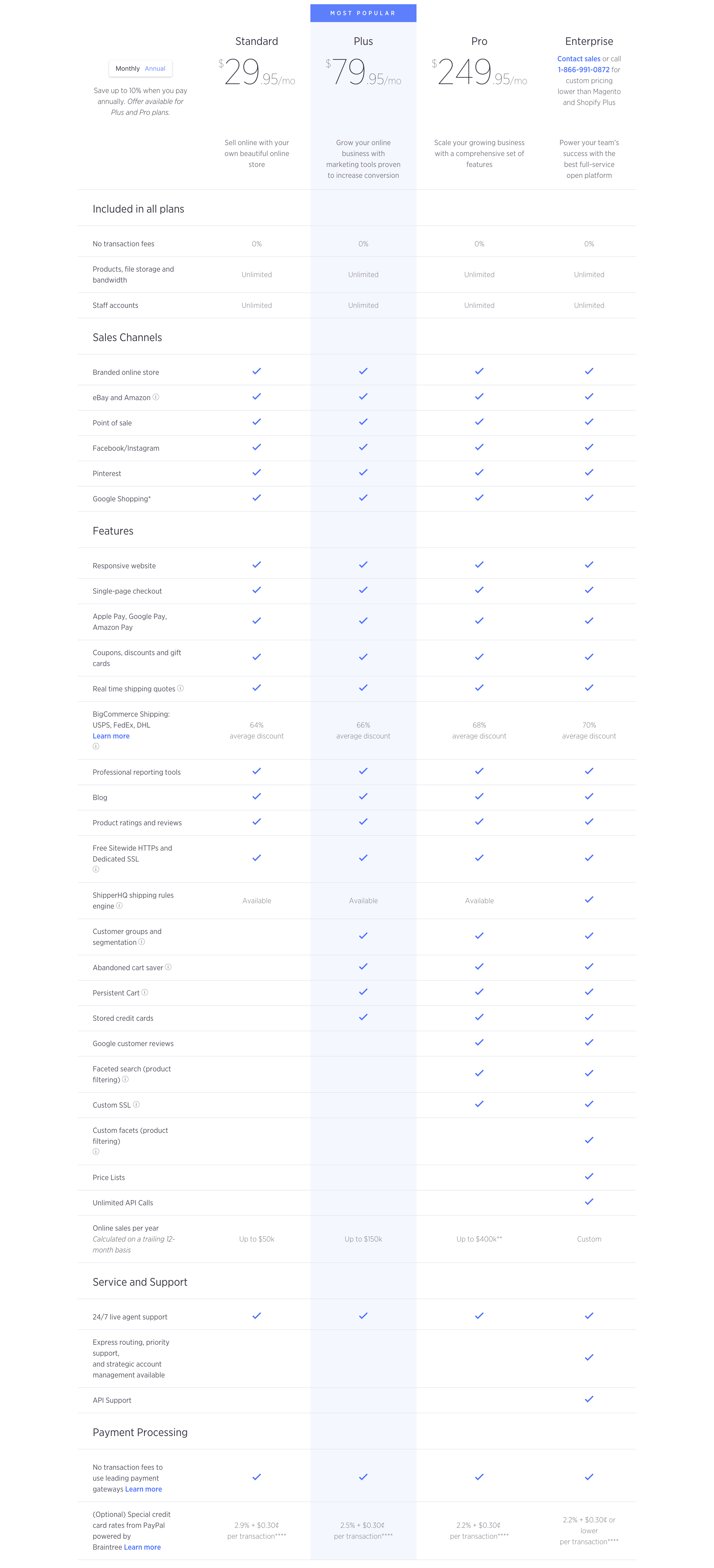This screenshot has height=1568, width=714.
Task: Click info icon next to eBay and Amazon
Action: 156,397
